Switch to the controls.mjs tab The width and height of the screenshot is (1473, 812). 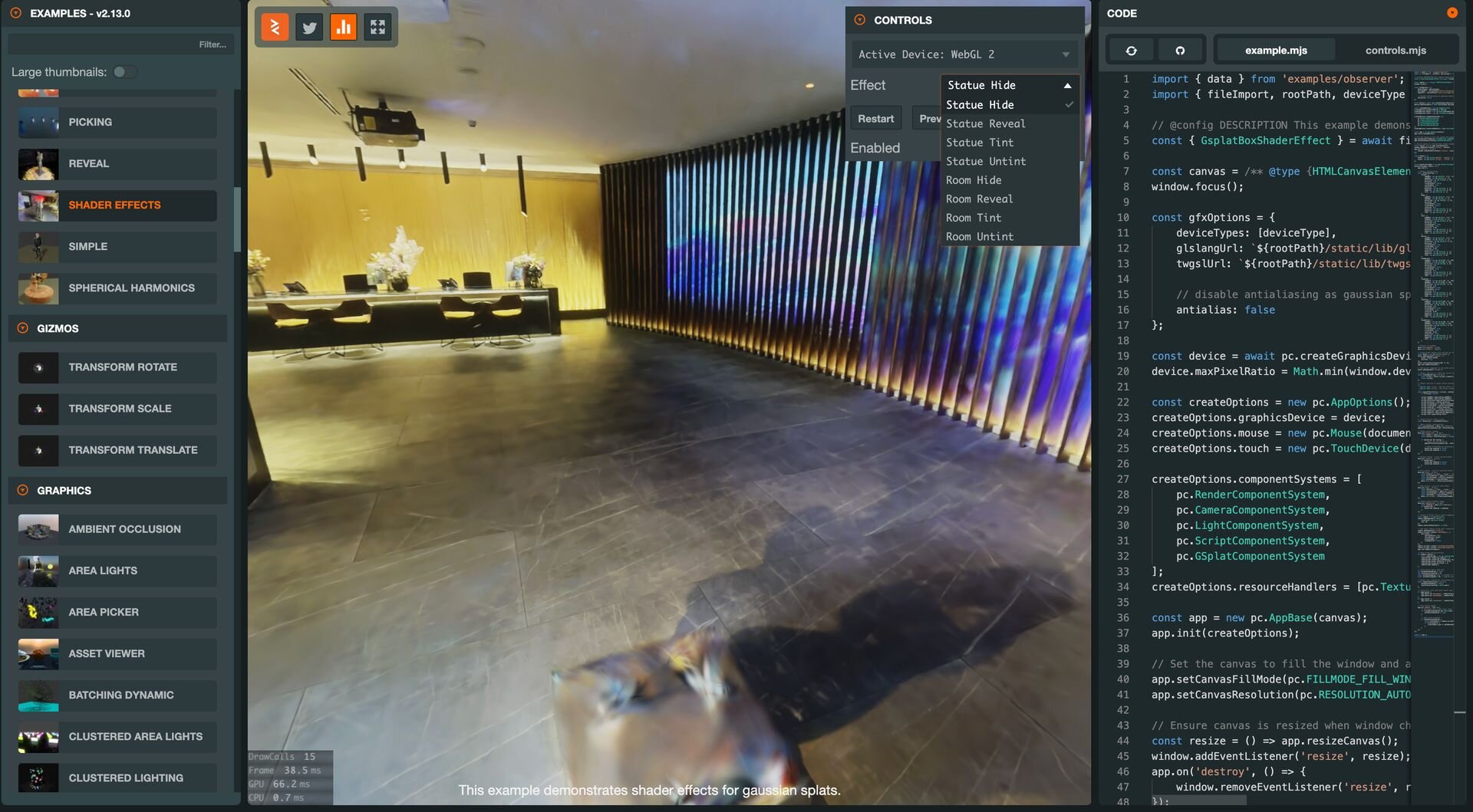pos(1395,51)
